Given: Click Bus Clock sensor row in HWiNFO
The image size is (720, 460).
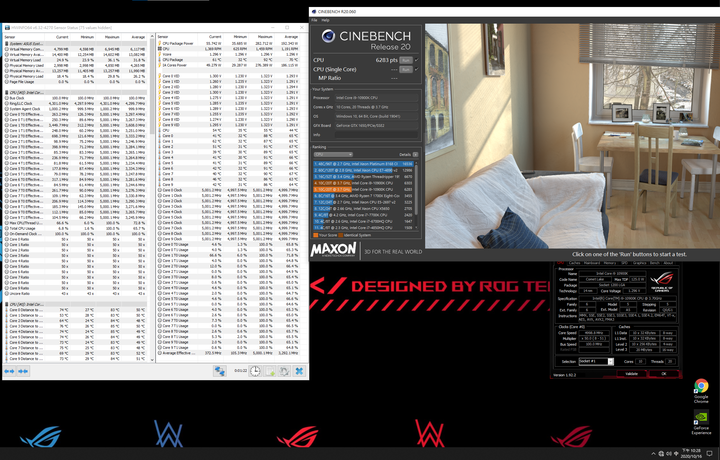Looking at the screenshot, I should click(76, 98).
